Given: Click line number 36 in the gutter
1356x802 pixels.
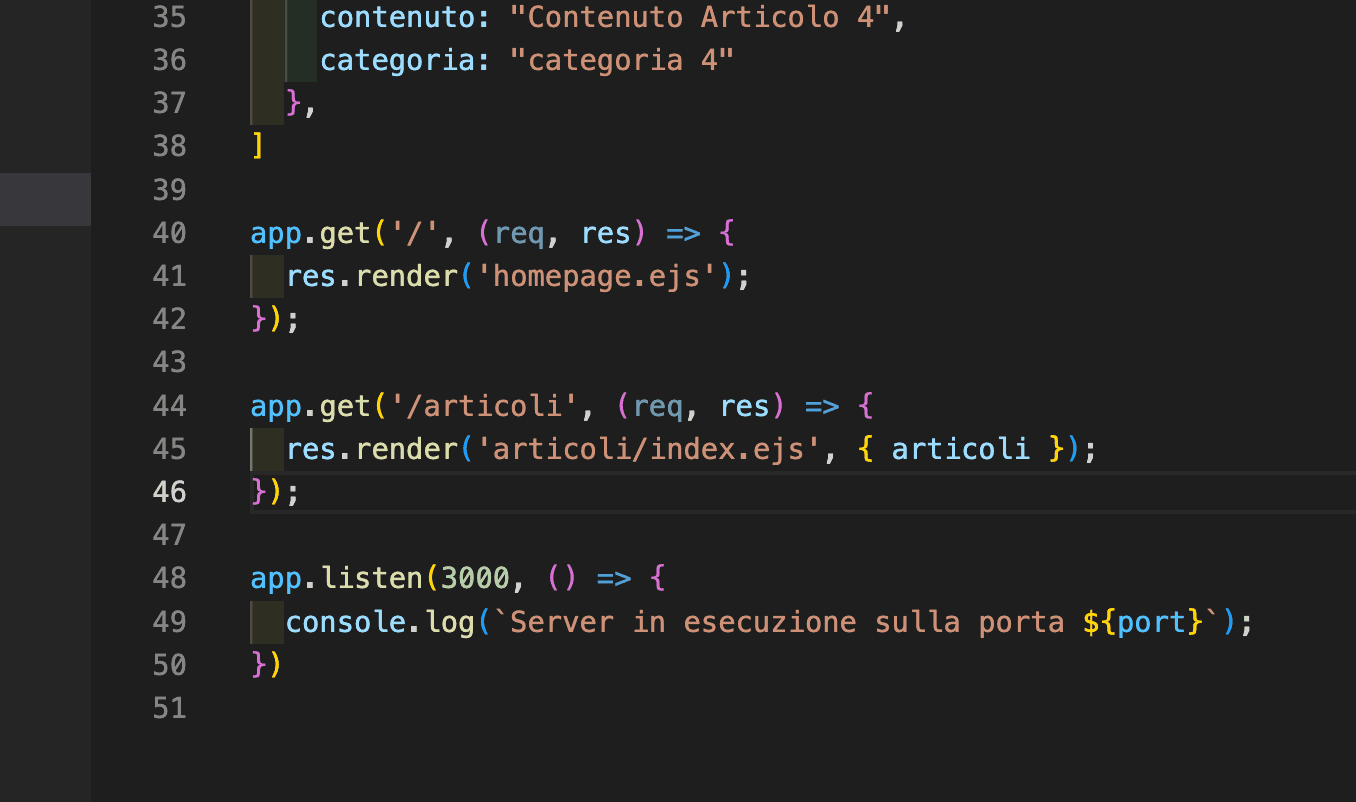Looking at the screenshot, I should click(x=169, y=60).
